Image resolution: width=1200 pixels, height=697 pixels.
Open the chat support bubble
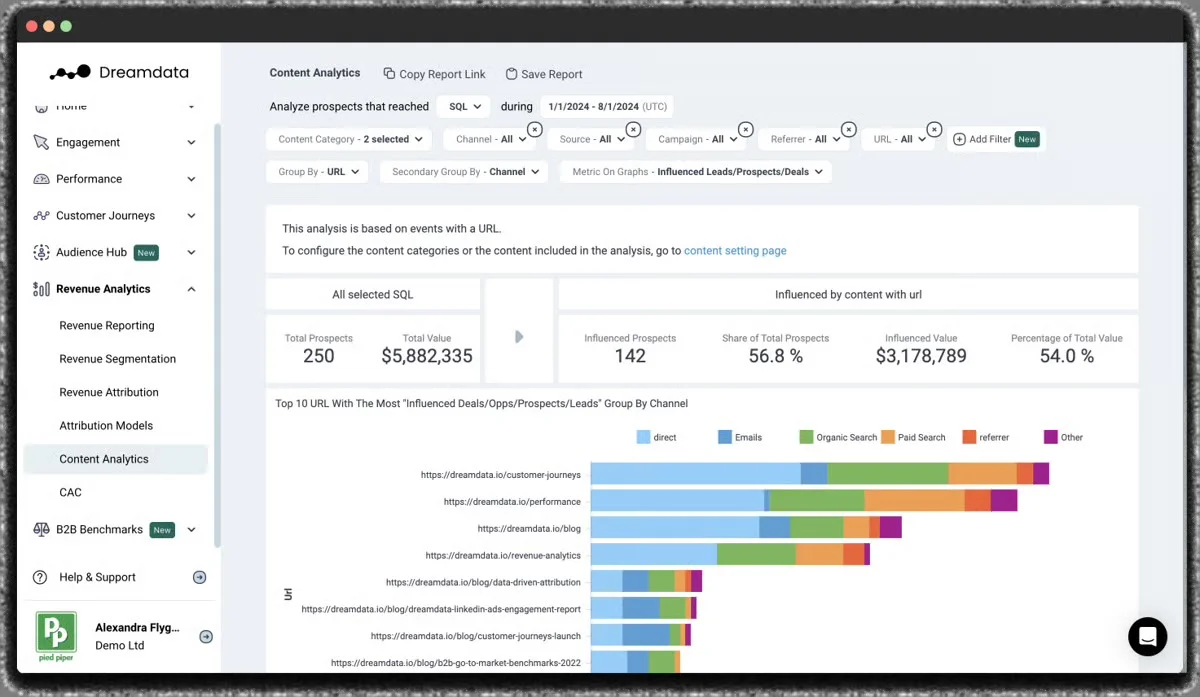click(1147, 636)
